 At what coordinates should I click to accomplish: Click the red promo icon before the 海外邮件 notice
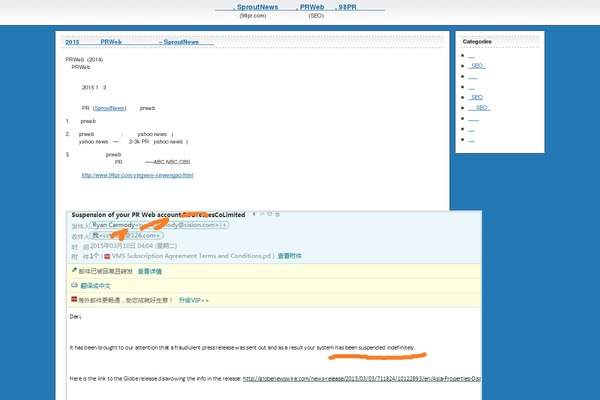pos(74,299)
